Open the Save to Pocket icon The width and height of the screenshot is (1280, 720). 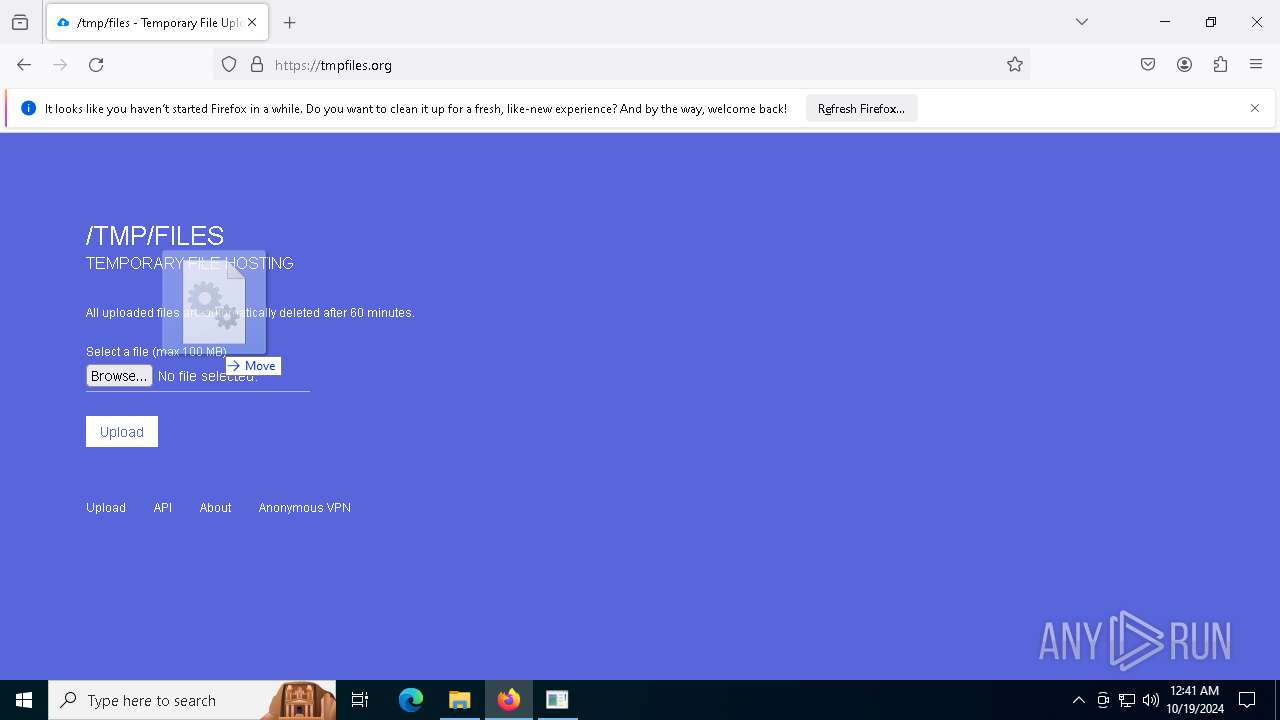1148,65
